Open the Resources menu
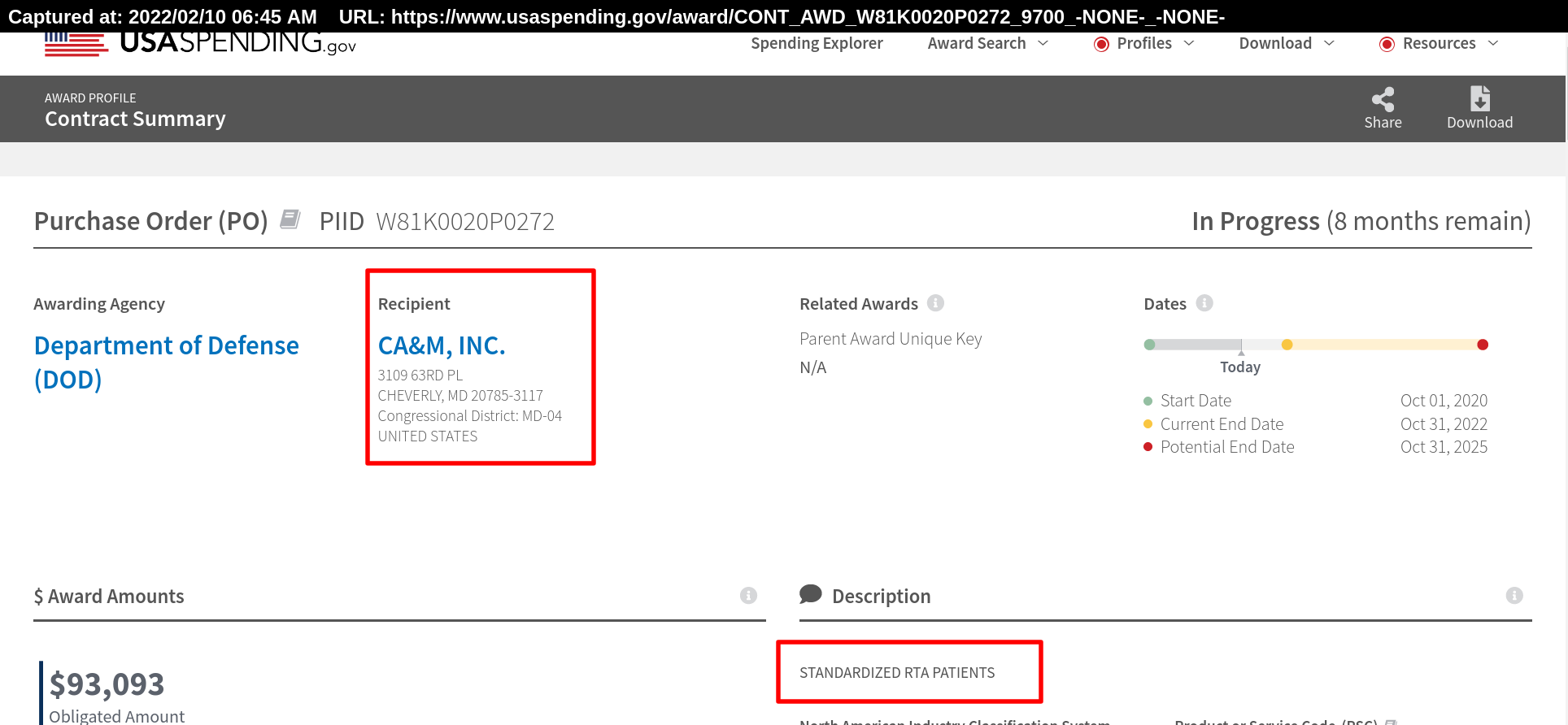Screen dimensions: 1568x725 (1439, 43)
